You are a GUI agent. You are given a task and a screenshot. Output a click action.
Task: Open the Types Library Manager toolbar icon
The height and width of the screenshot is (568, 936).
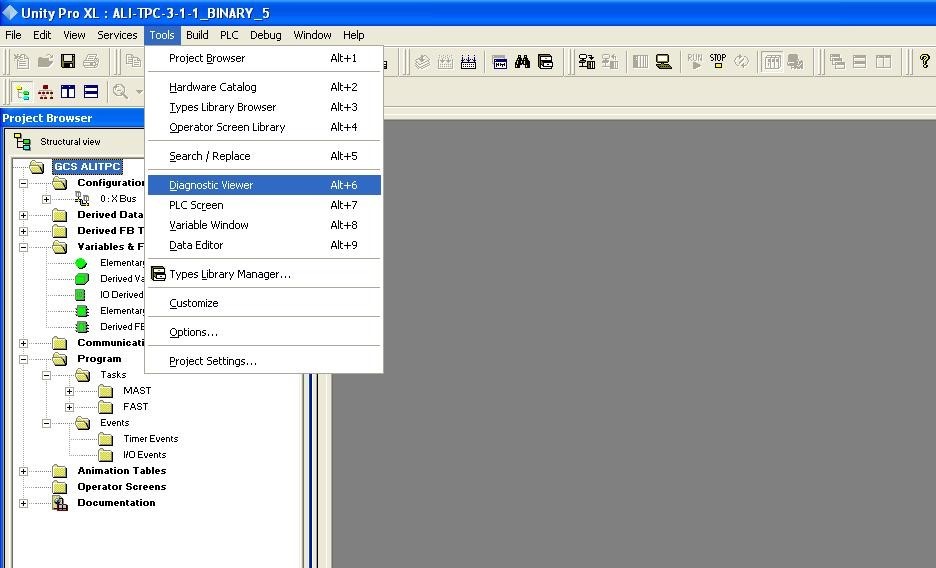coord(546,61)
